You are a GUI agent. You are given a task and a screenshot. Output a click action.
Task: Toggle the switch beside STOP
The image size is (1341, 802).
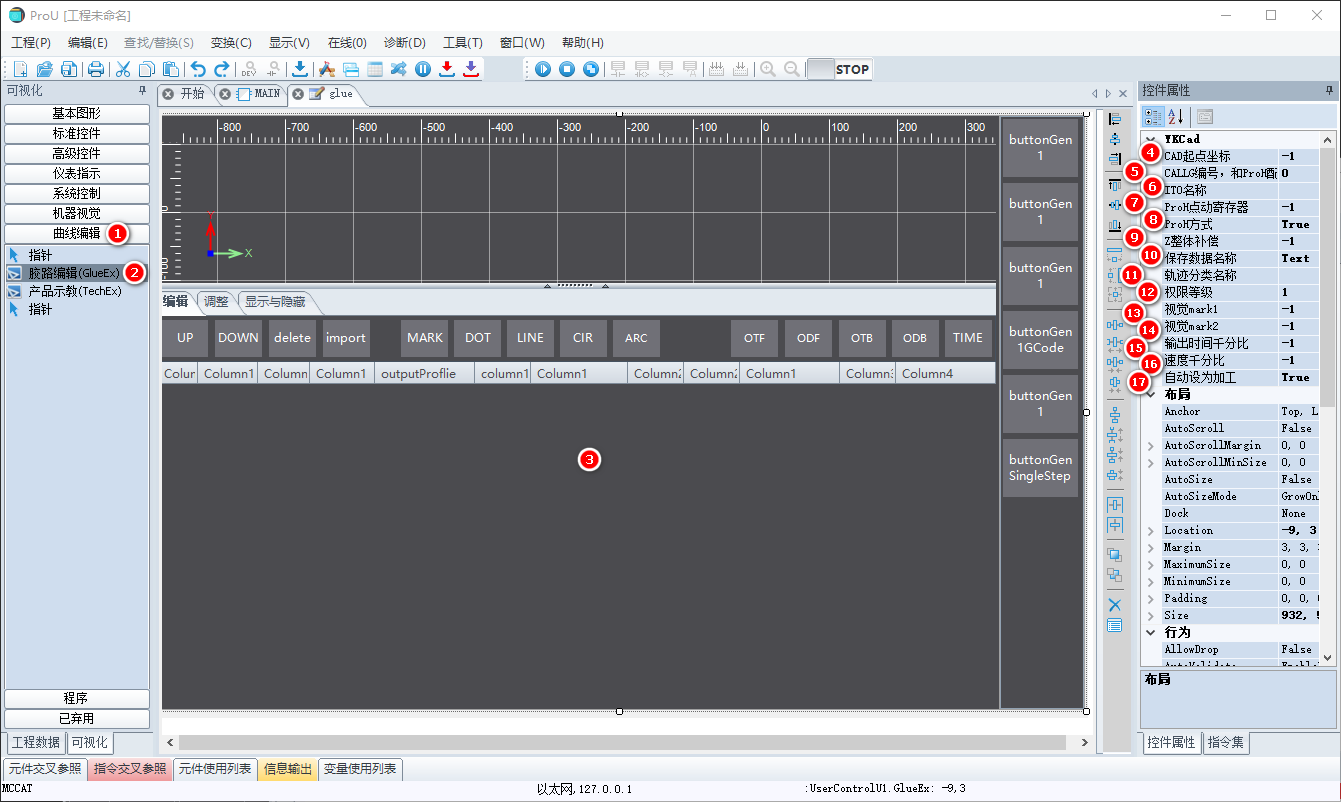(820, 69)
